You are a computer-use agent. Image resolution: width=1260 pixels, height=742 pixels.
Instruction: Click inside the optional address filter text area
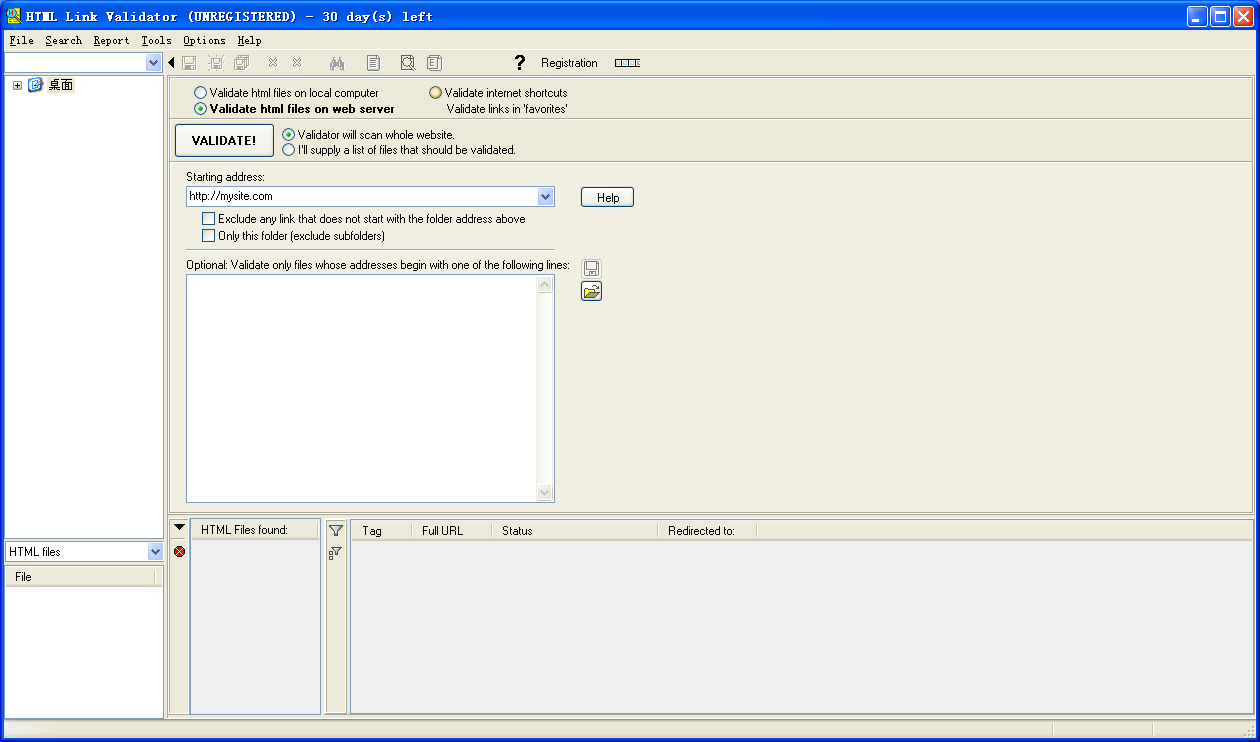[x=362, y=388]
